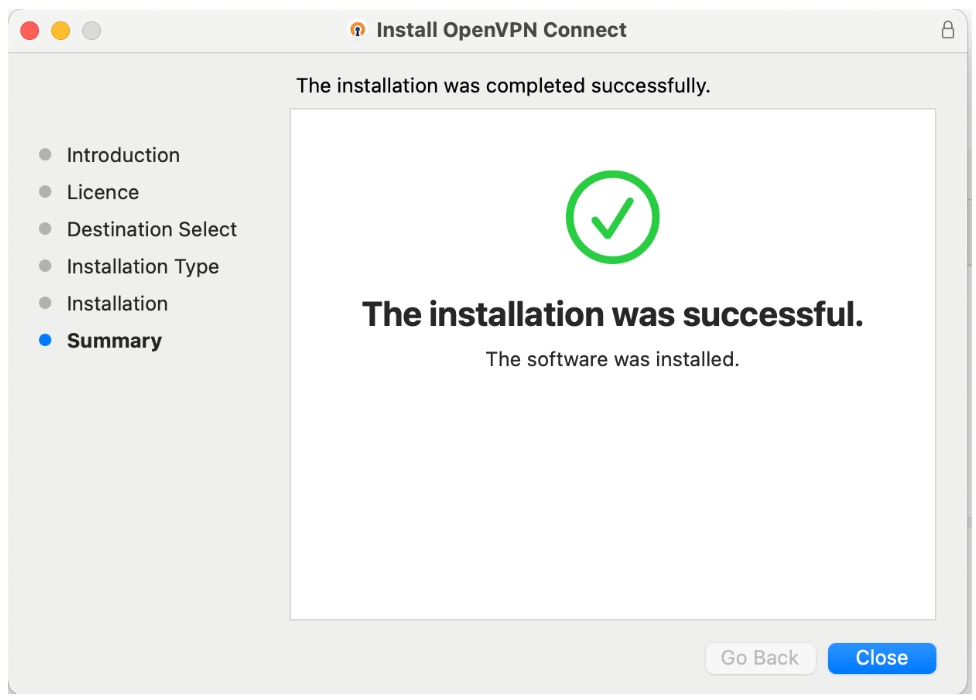Click the blue Summary bullet dot
976x700 pixels.
coord(45,340)
